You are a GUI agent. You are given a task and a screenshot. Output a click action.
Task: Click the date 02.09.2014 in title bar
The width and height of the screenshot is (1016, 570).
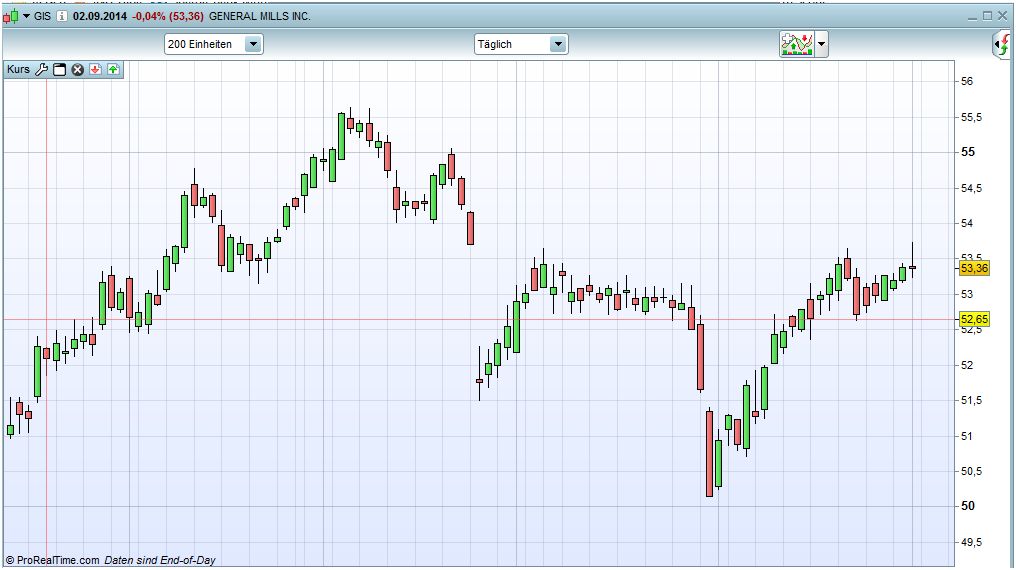coord(100,17)
